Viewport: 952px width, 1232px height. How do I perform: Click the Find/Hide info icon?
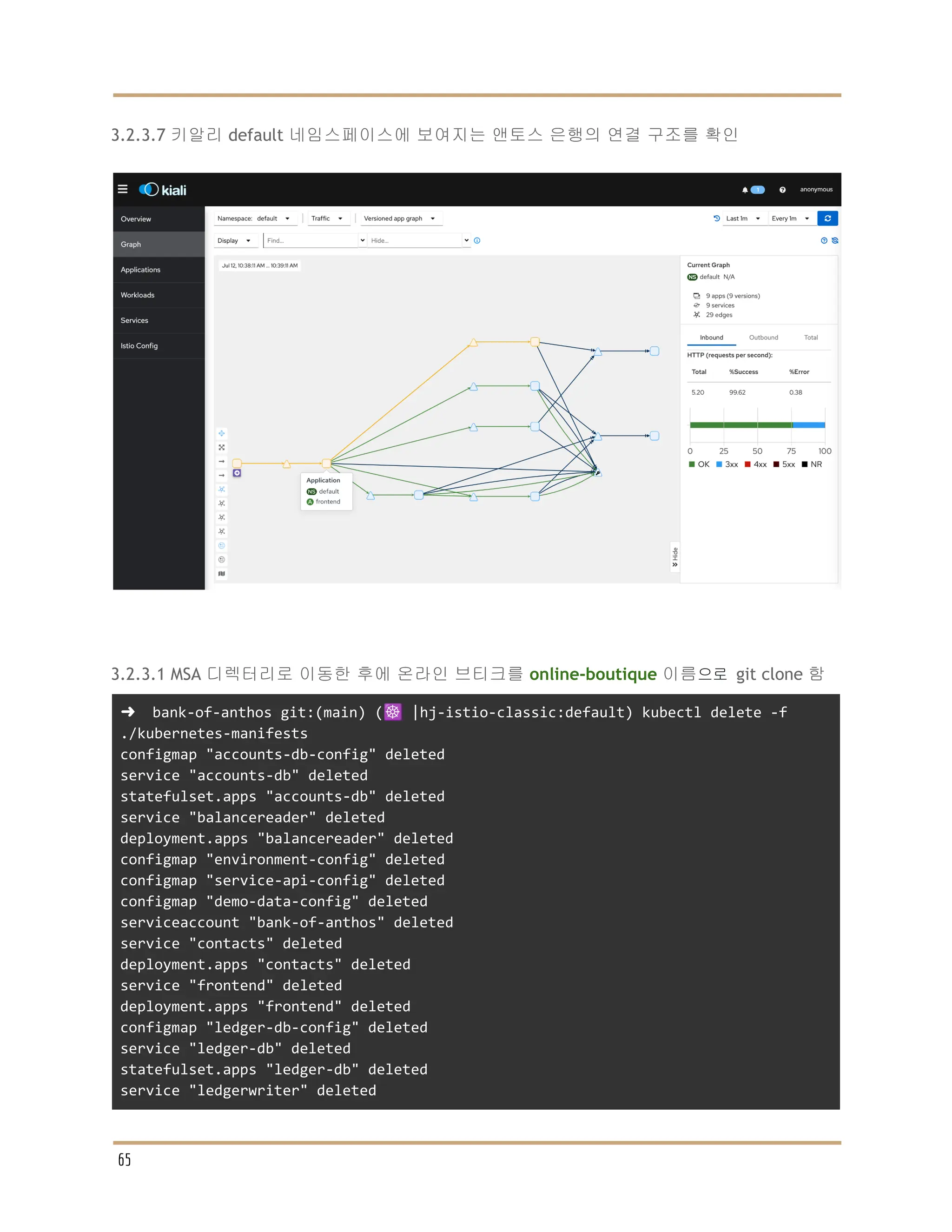[x=477, y=240]
